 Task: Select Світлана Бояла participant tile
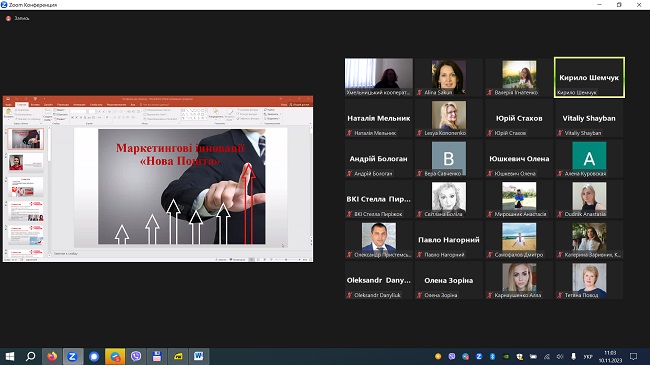[x=449, y=199]
